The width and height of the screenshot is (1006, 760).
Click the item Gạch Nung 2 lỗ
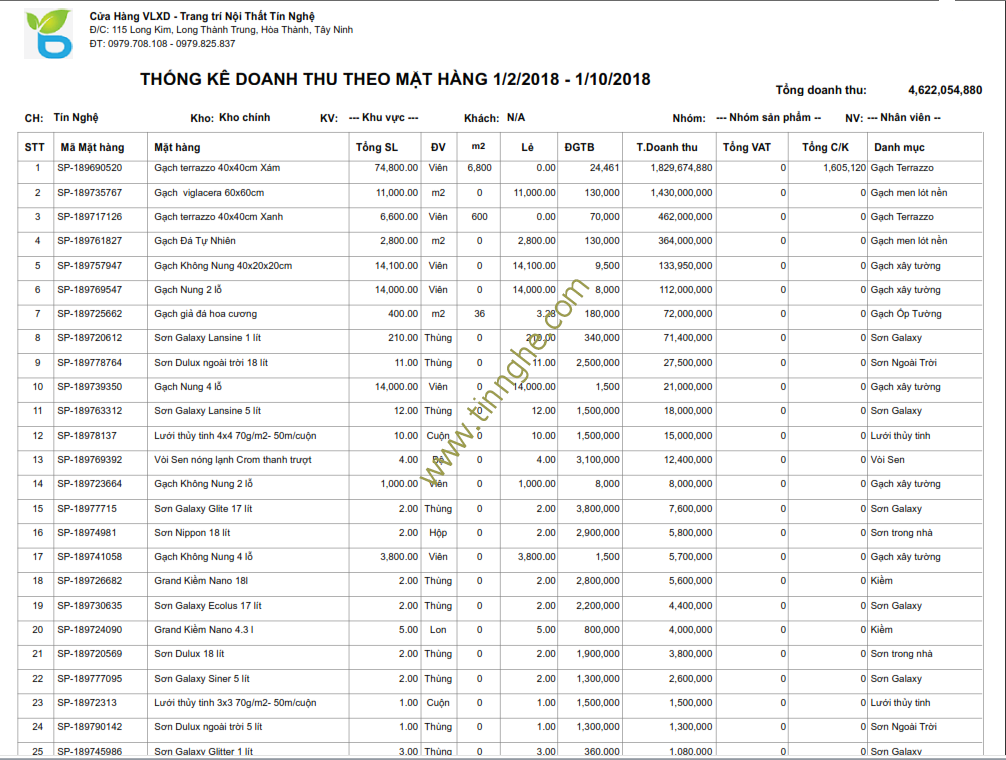click(x=187, y=290)
